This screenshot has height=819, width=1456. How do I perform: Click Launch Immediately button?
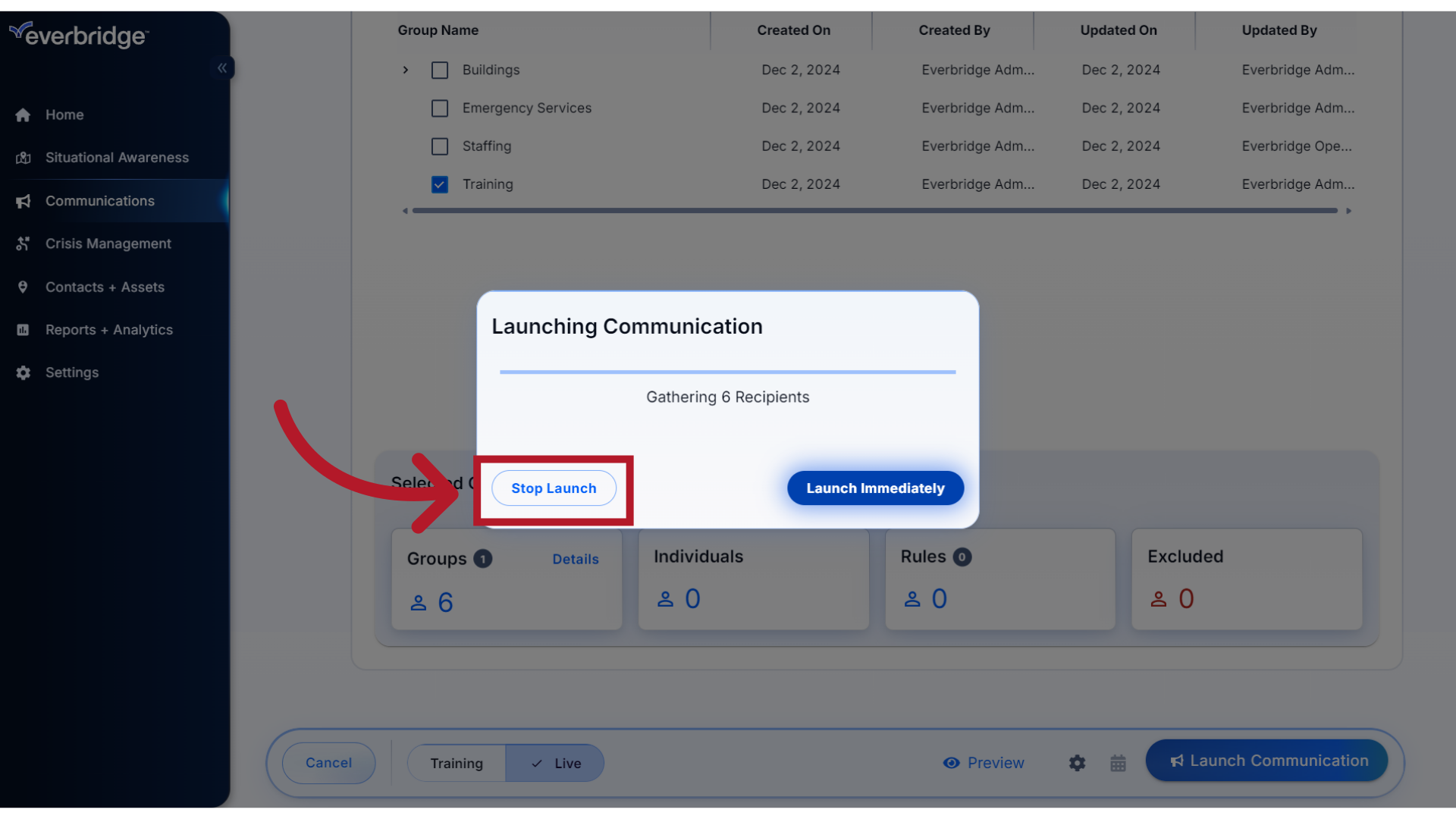(875, 488)
